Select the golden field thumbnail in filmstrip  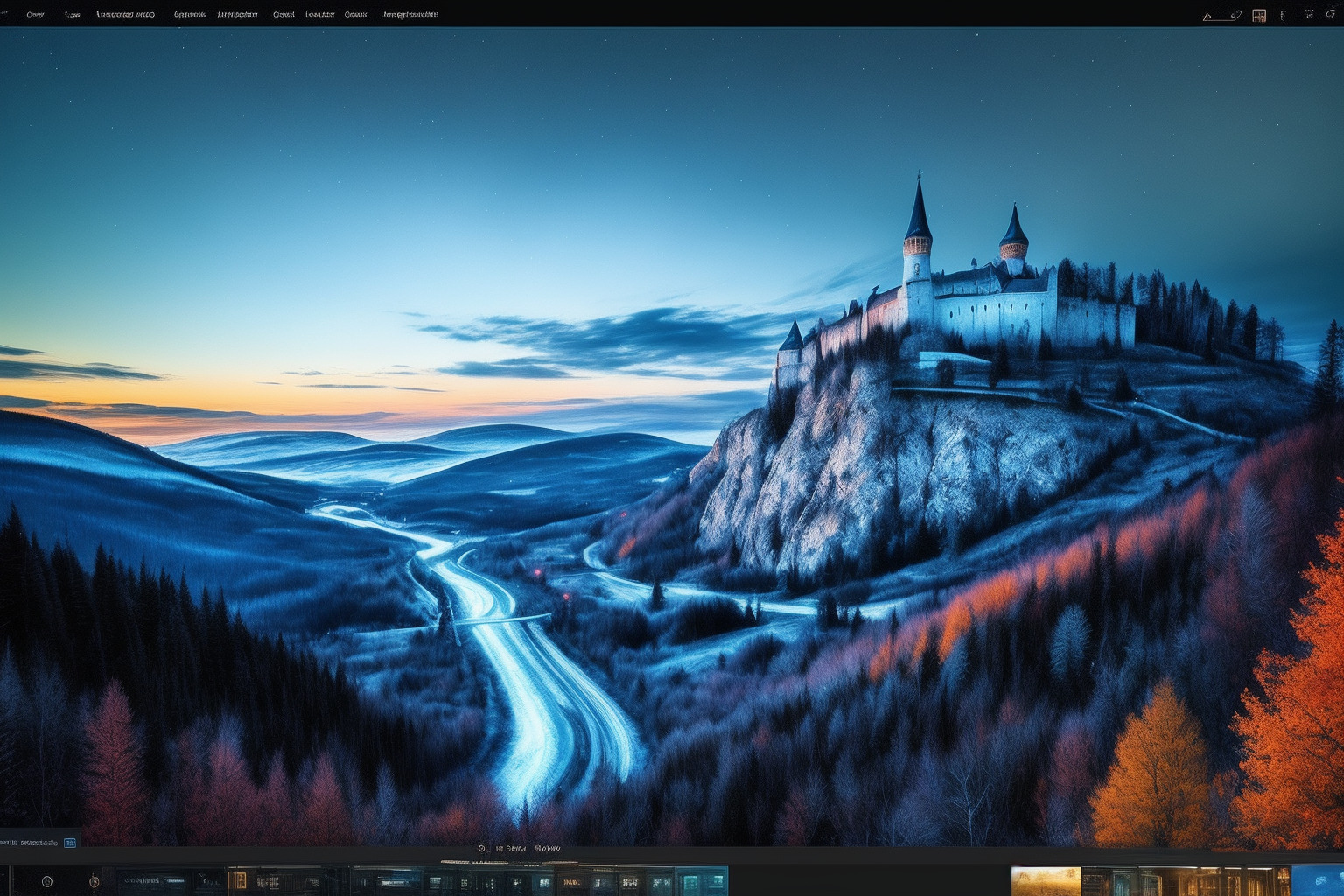coord(1046,881)
